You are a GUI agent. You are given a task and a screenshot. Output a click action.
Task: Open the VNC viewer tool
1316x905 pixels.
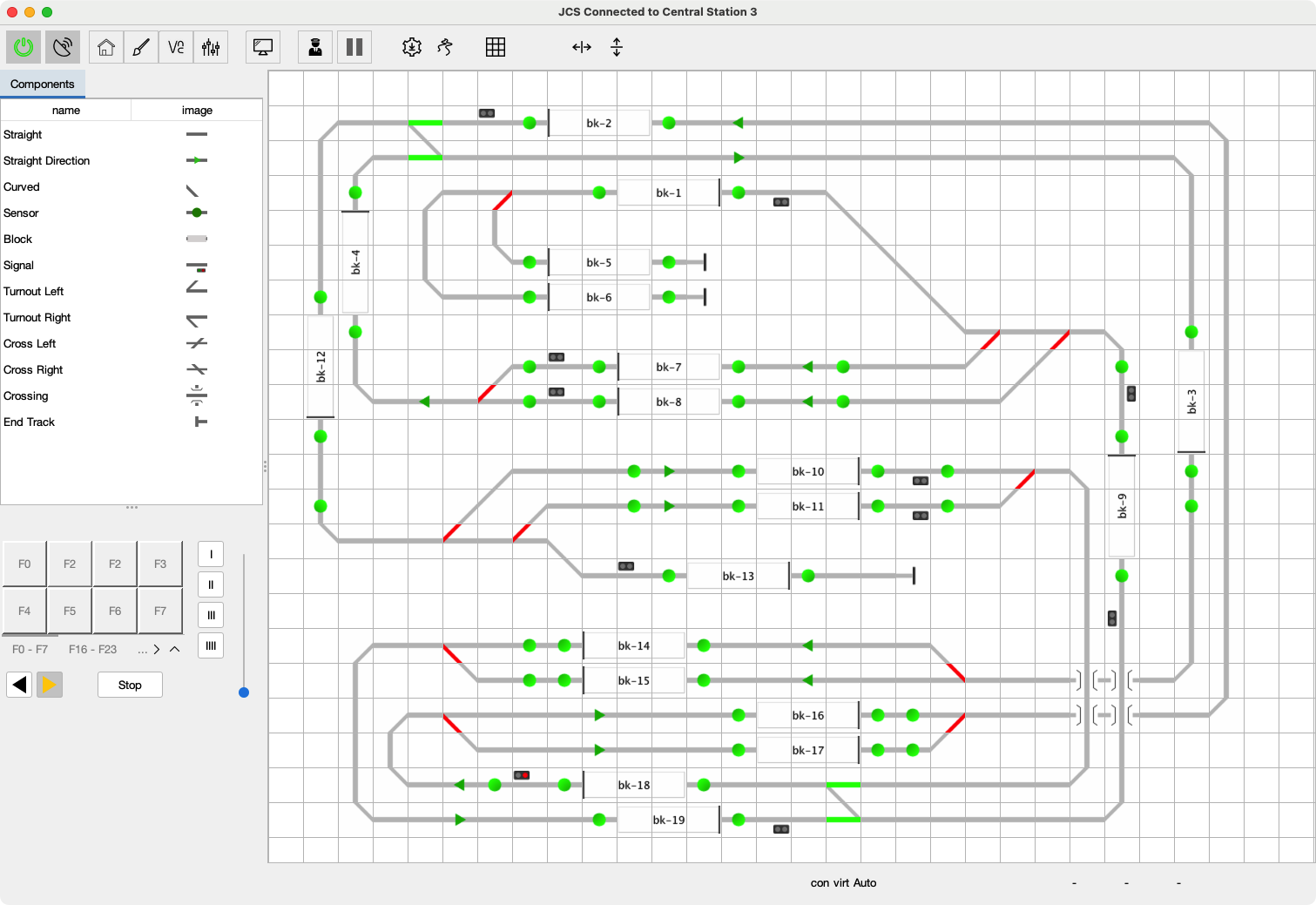tap(176, 47)
